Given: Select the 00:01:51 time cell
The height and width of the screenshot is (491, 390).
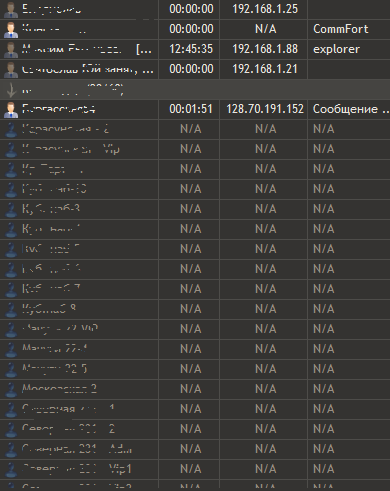Looking at the screenshot, I should (191, 109).
